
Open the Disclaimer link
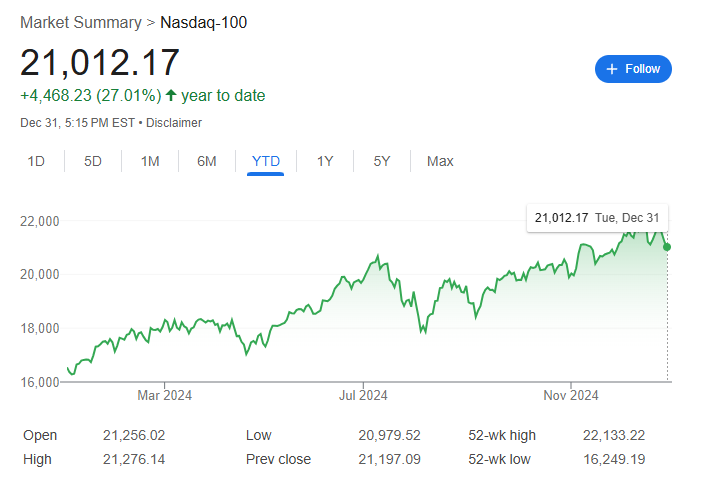point(174,123)
